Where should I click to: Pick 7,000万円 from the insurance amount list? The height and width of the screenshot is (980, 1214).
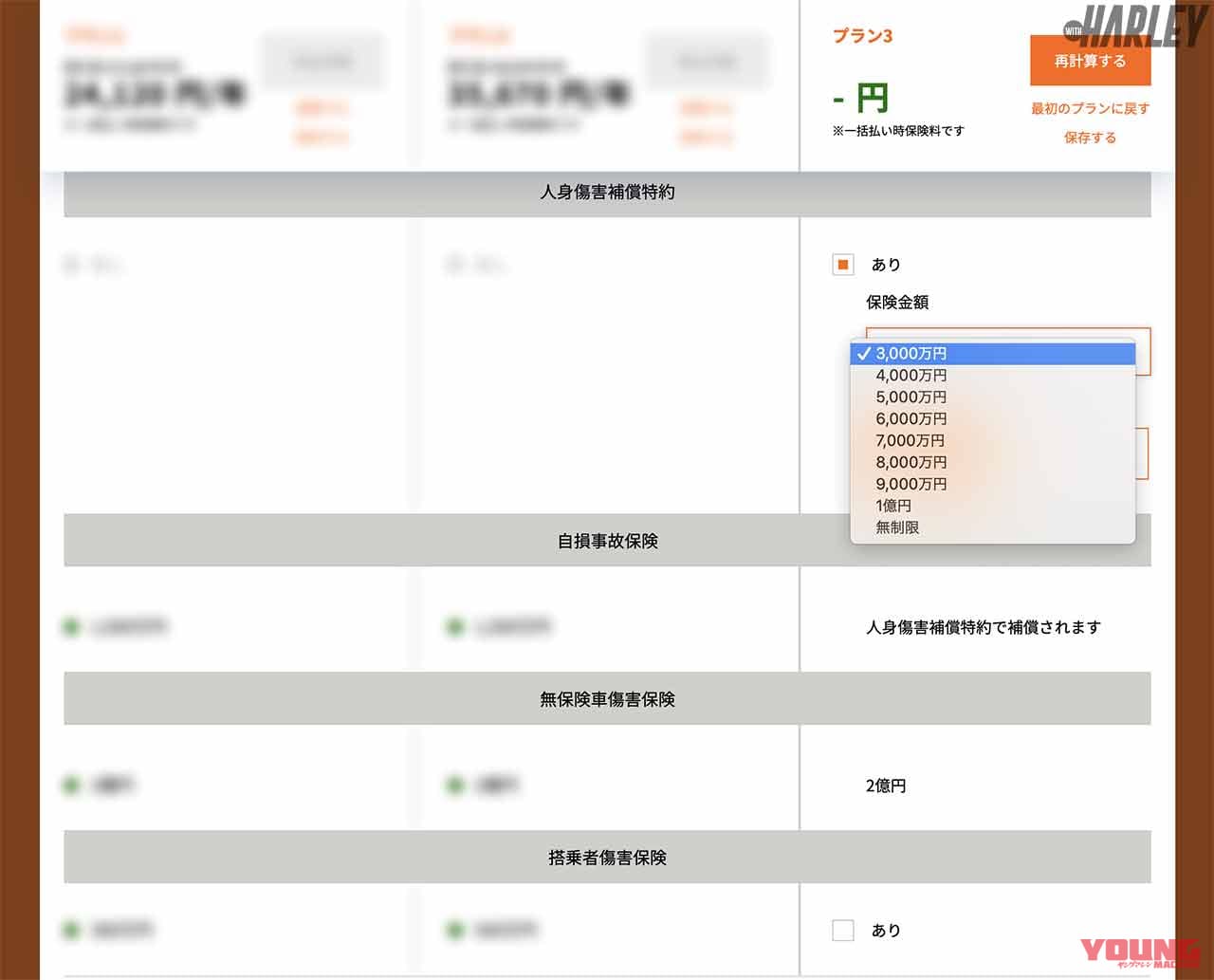(910, 440)
